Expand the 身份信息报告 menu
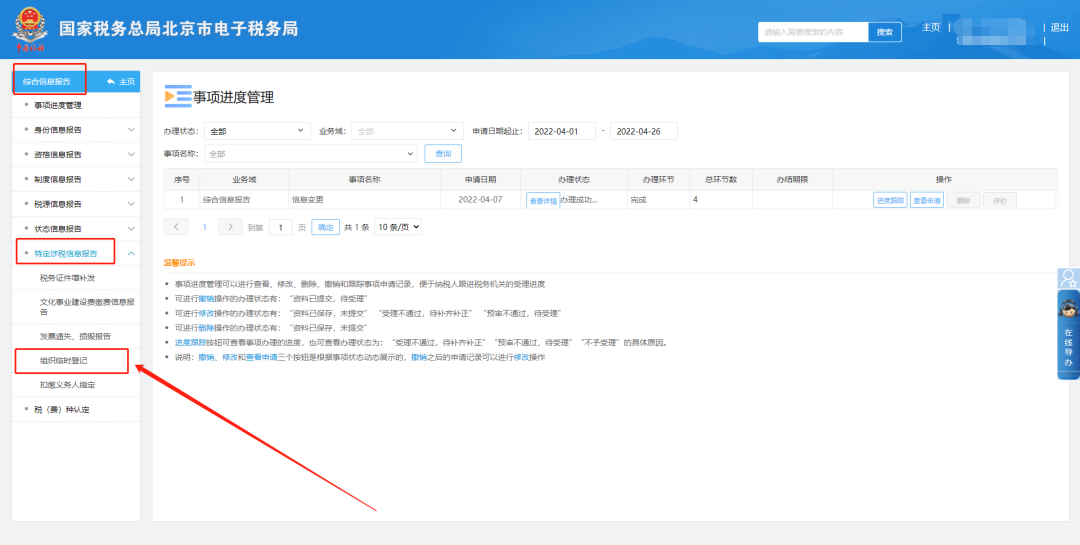 pyautogui.click(x=131, y=130)
